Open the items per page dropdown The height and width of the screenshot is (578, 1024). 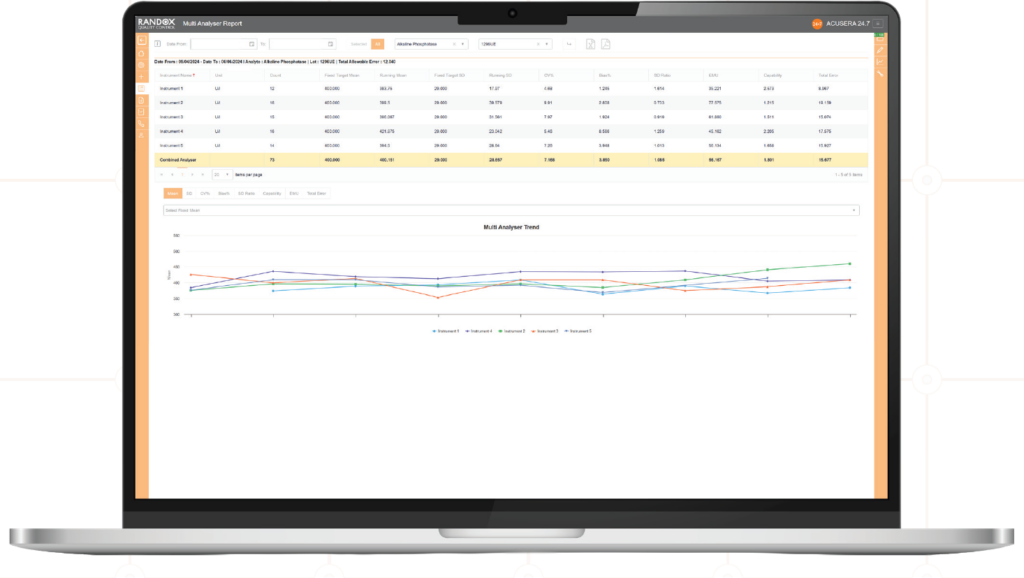click(x=221, y=174)
